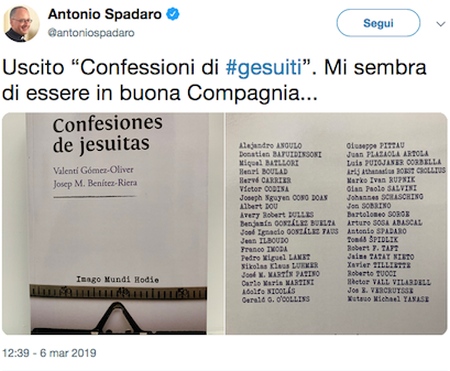Click Mutsuo Michael YANASE list entry
Screen dimensions: 450x371
click(388, 299)
